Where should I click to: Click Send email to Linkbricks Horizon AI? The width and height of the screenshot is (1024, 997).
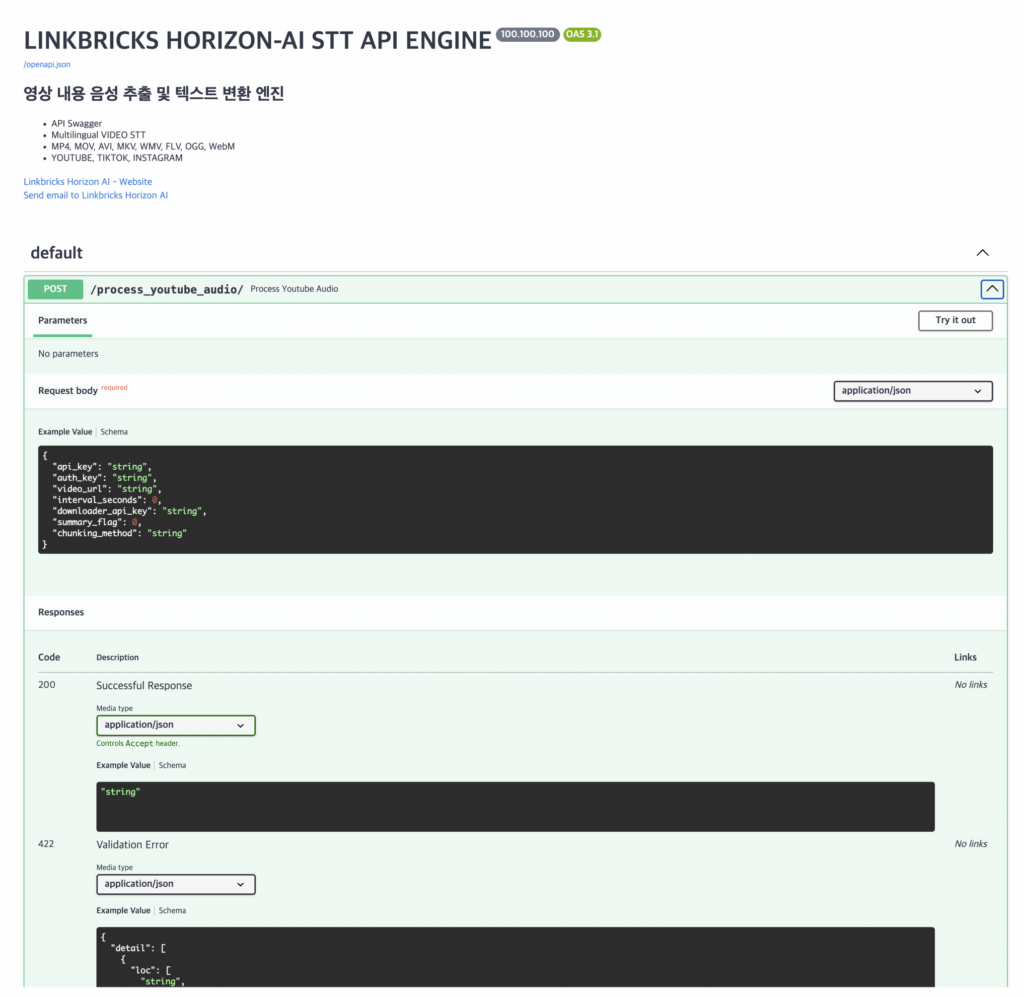(x=95, y=195)
